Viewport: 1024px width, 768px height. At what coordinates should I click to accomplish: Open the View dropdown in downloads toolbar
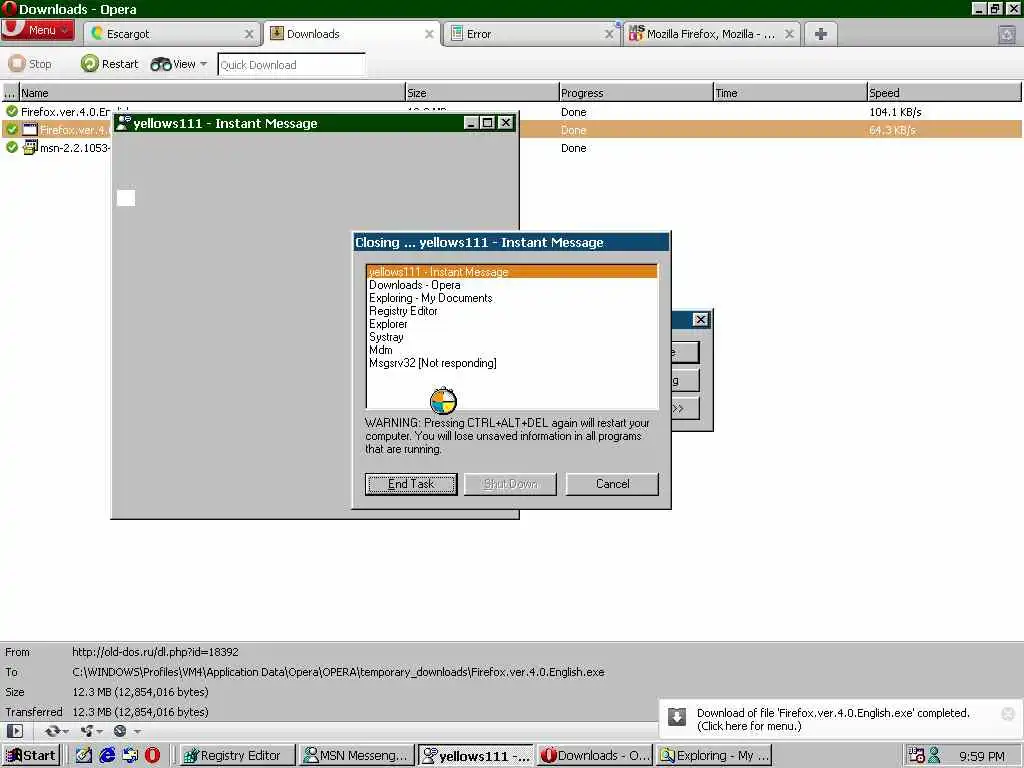[178, 64]
